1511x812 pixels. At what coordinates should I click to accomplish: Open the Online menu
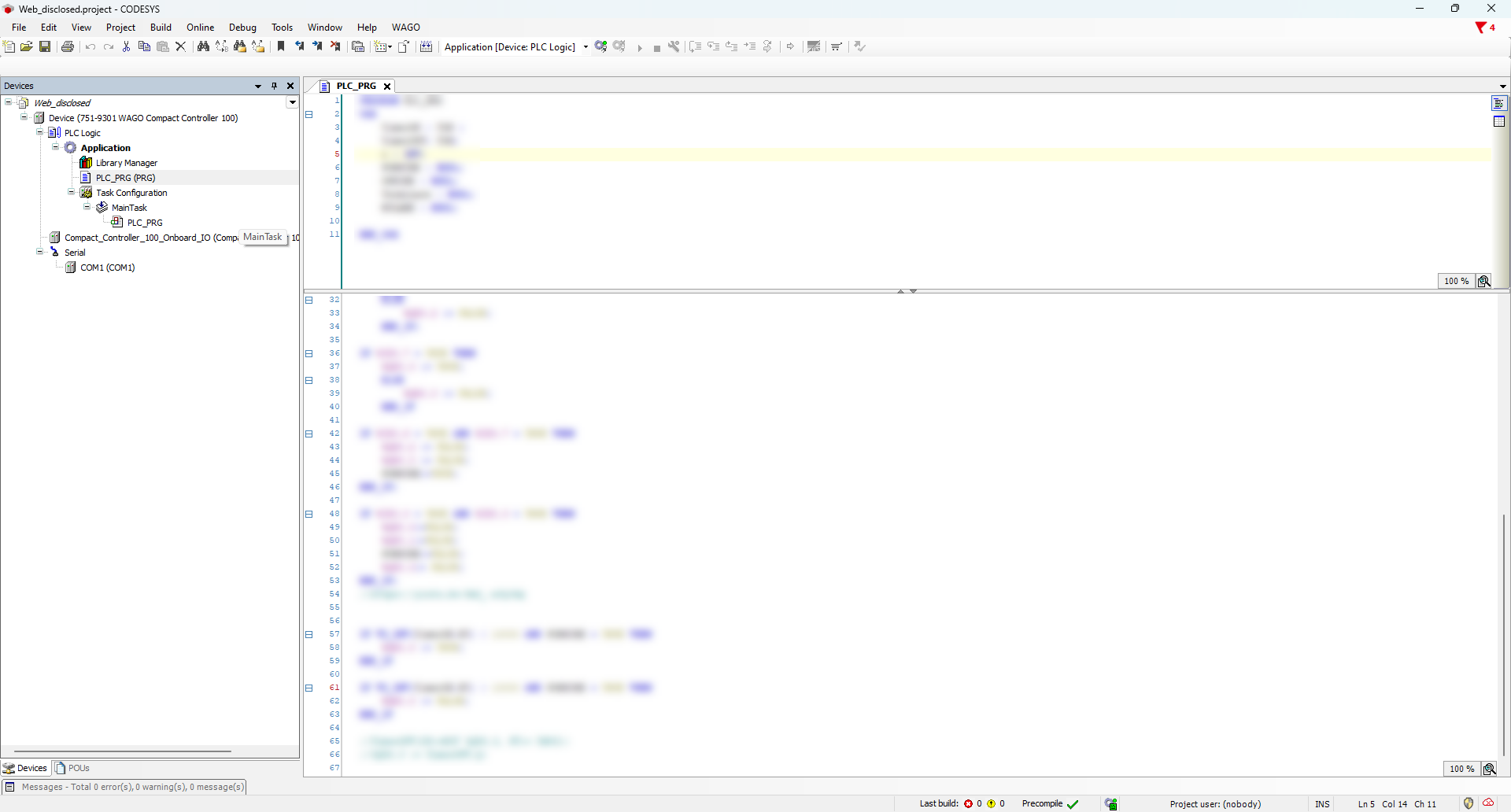201,27
